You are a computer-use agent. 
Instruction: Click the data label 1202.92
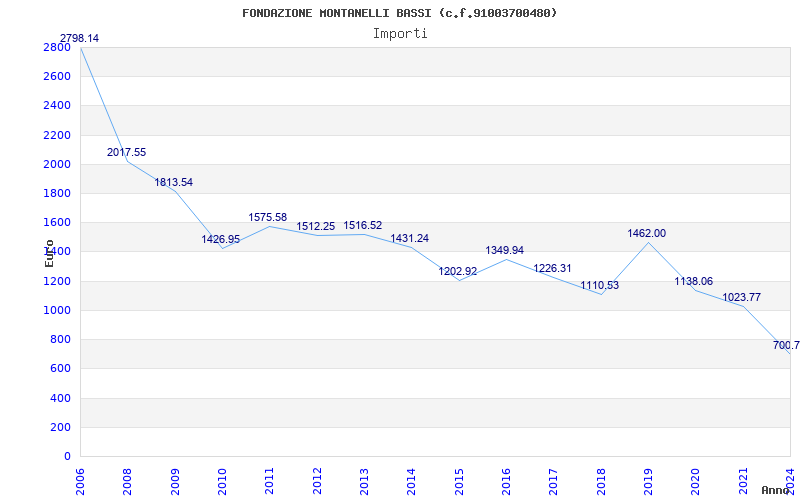point(458,271)
